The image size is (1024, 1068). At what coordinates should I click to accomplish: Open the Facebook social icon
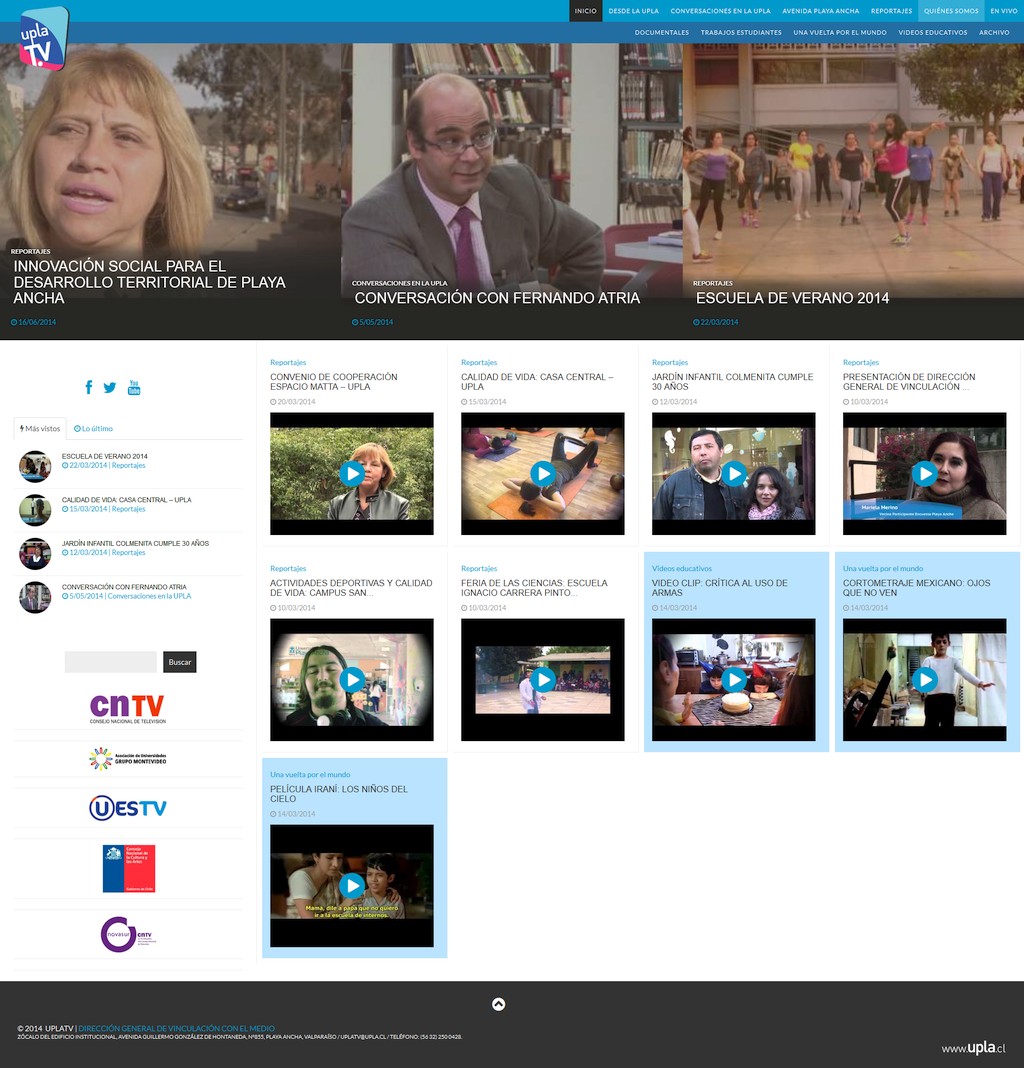[89, 387]
